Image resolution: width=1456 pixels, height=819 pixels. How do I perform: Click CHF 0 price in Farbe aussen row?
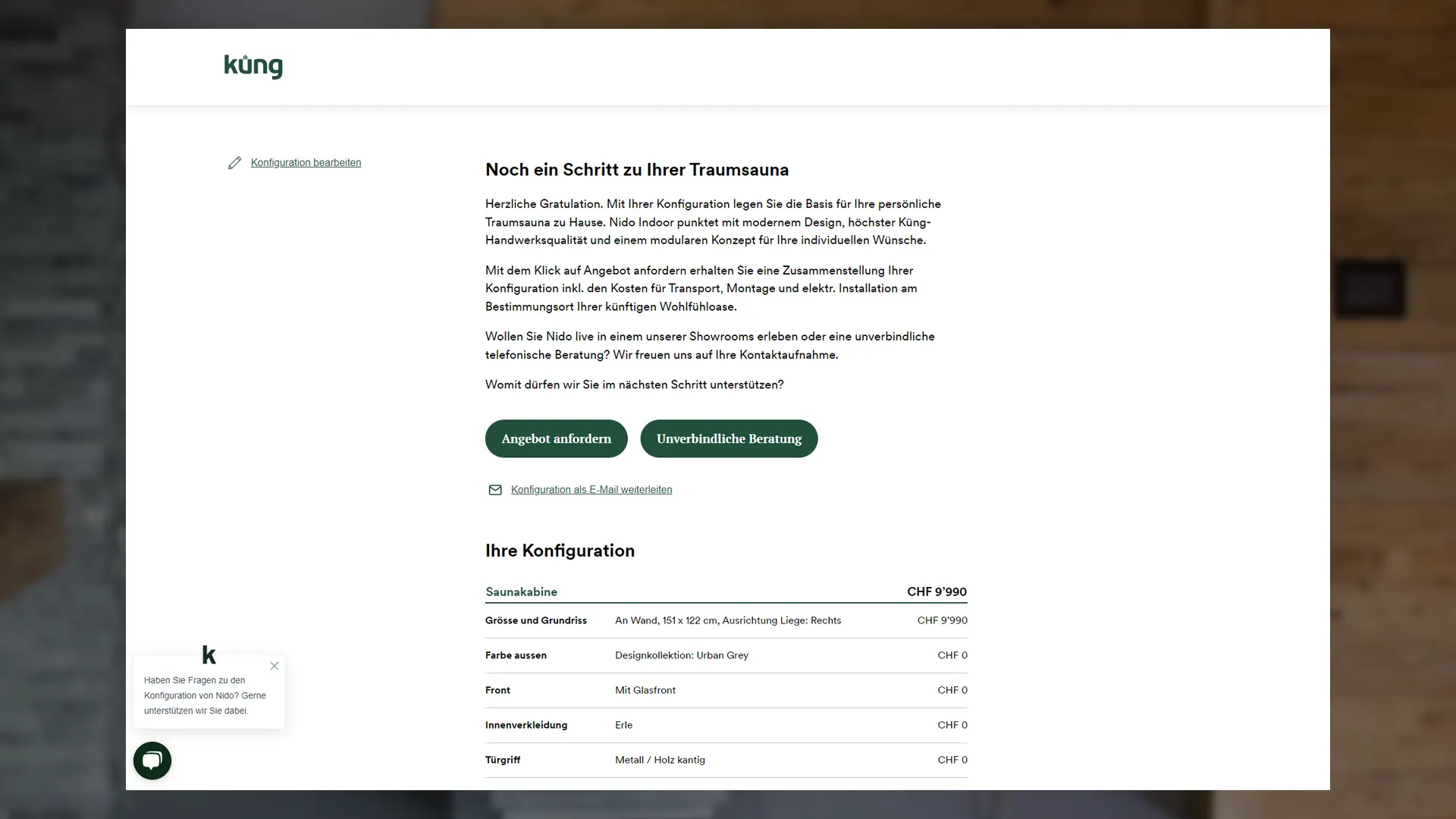click(952, 655)
